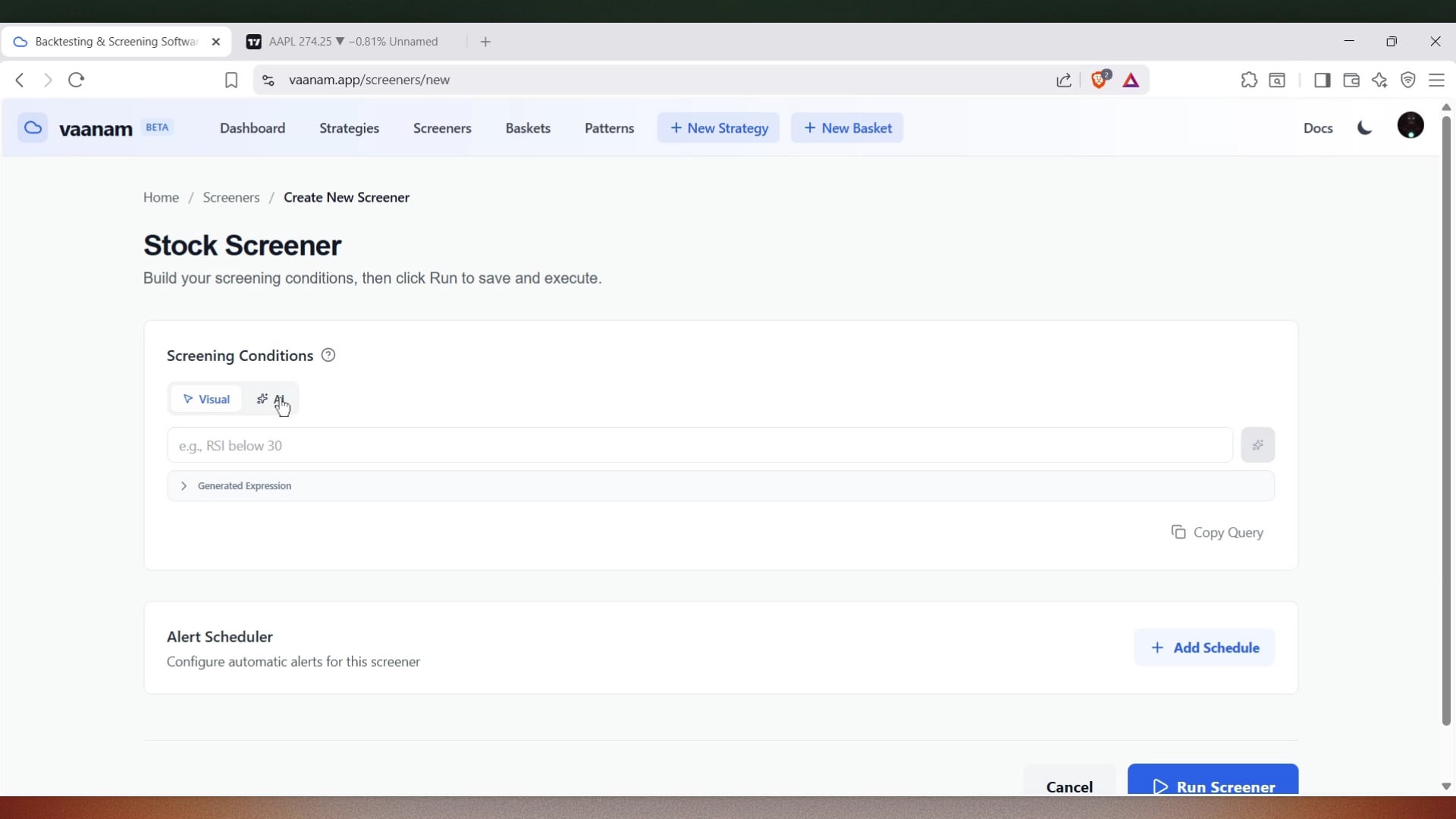This screenshot has width=1456, height=819.
Task: Click the Add Schedule button
Action: pyautogui.click(x=1204, y=648)
